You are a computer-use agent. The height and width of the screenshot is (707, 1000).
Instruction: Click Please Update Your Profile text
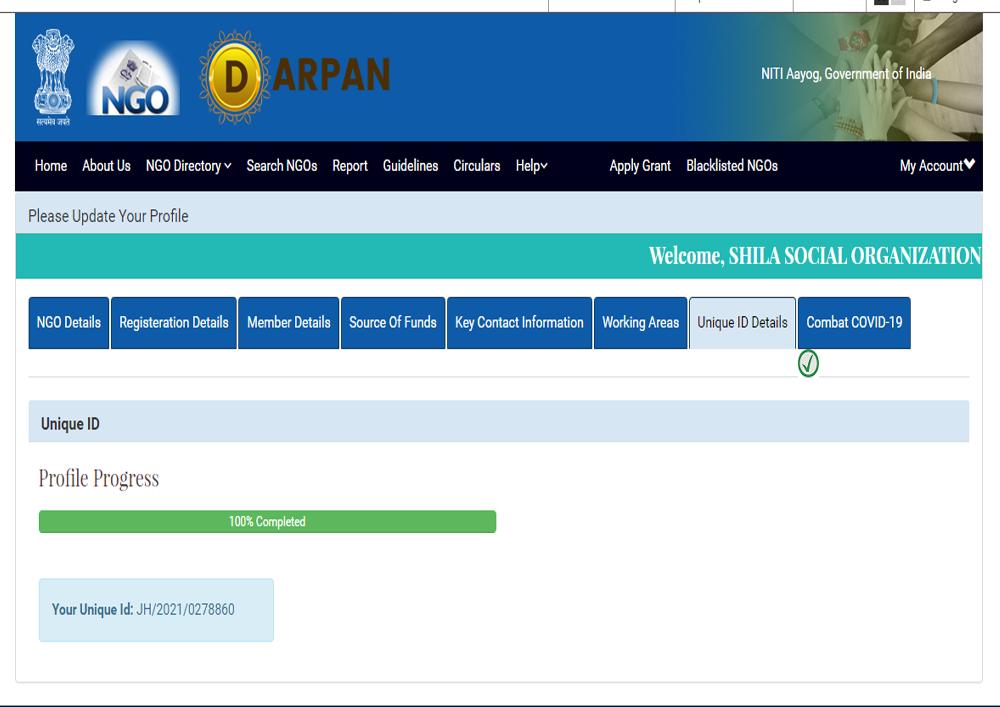(x=108, y=216)
